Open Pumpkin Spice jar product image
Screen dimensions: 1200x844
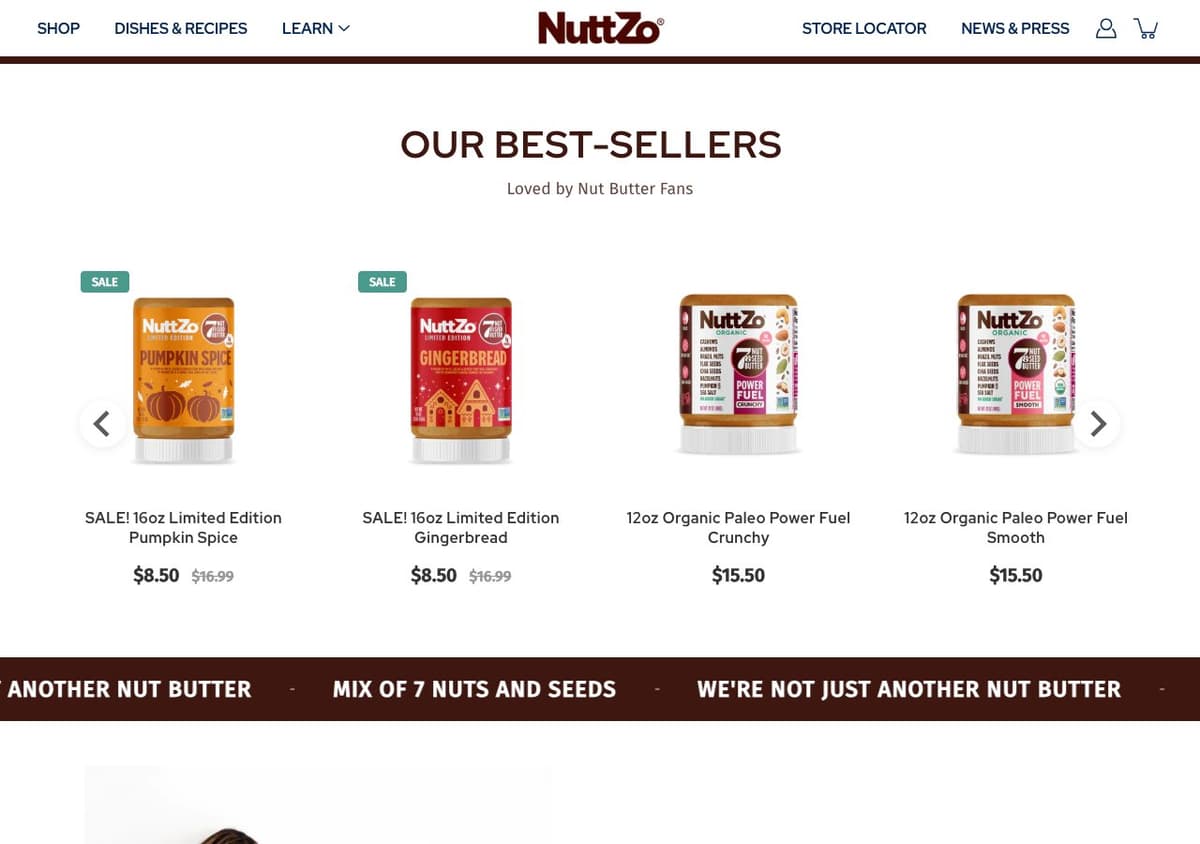[184, 380]
